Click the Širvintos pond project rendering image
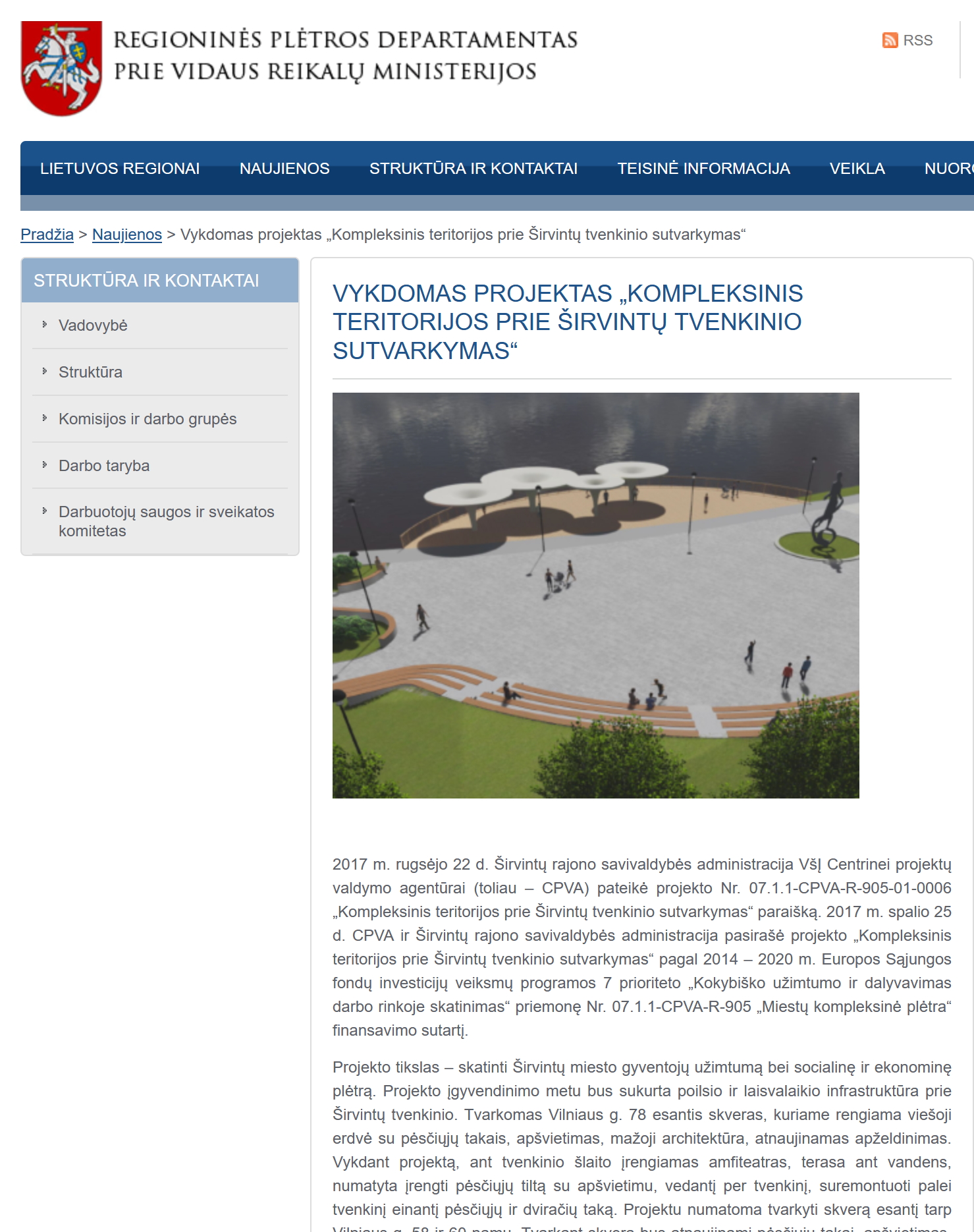Image resolution: width=974 pixels, height=1232 pixels. click(595, 595)
